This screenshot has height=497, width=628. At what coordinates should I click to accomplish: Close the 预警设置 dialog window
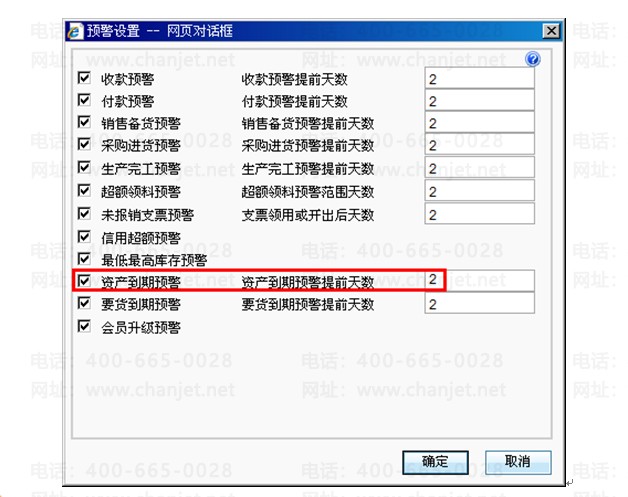click(x=551, y=31)
